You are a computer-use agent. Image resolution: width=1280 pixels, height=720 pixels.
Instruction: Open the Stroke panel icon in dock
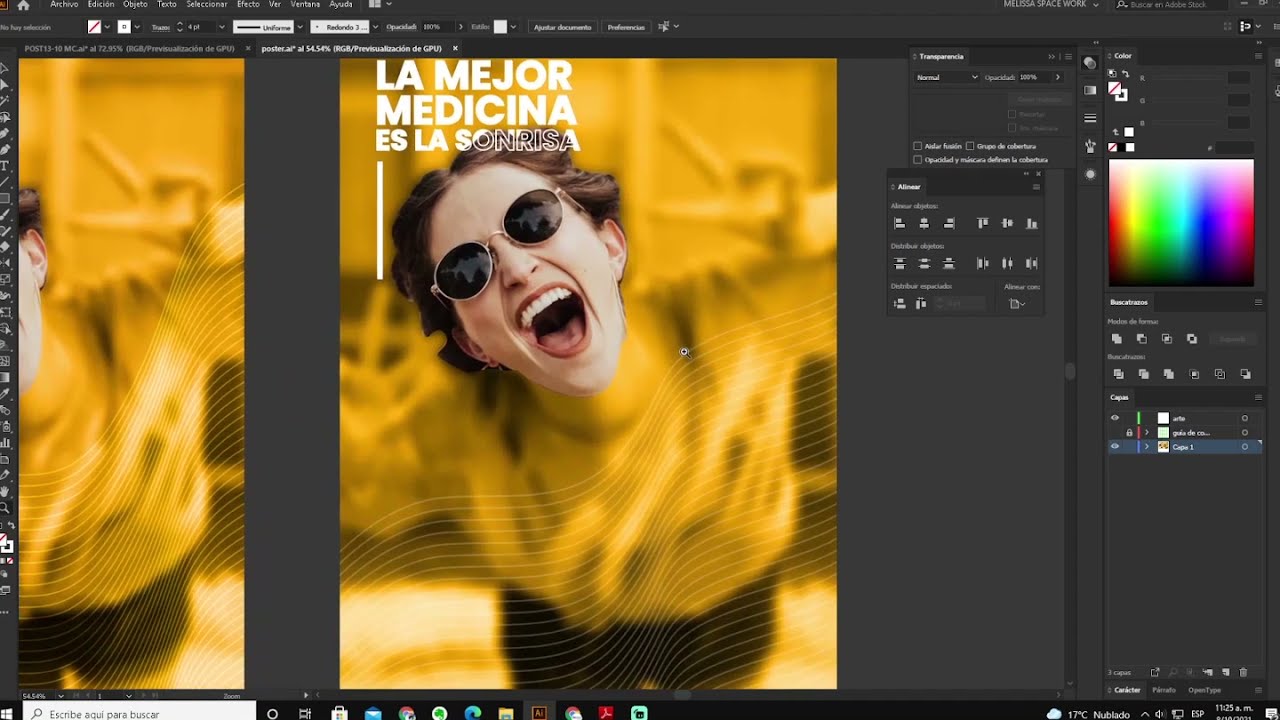click(x=1090, y=119)
